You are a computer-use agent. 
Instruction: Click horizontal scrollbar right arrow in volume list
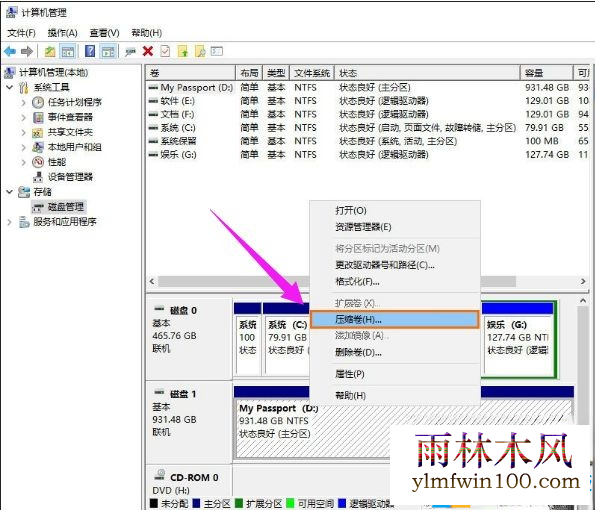pyautogui.click(x=583, y=281)
